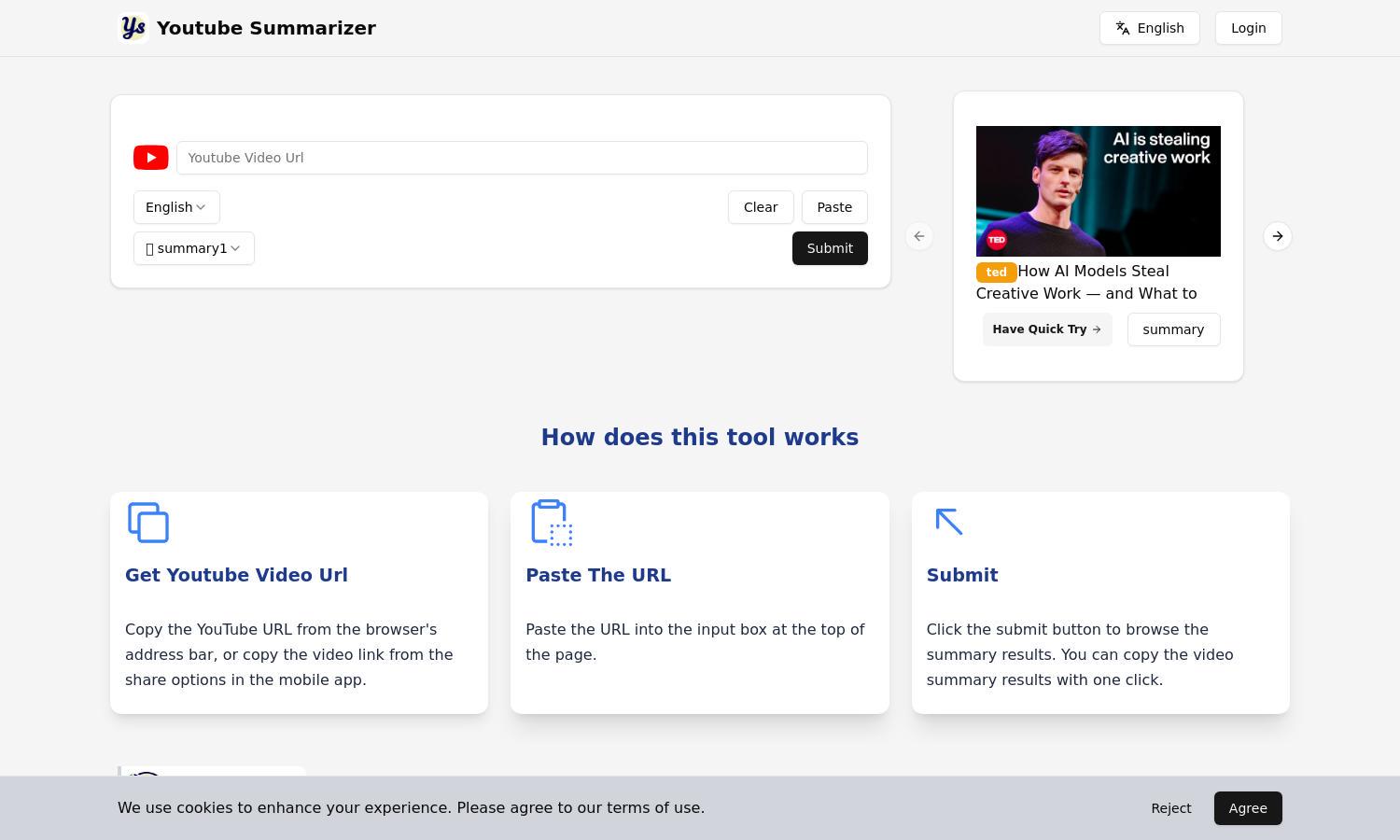
Task: Go to next video with right arrow
Action: [x=1278, y=236]
